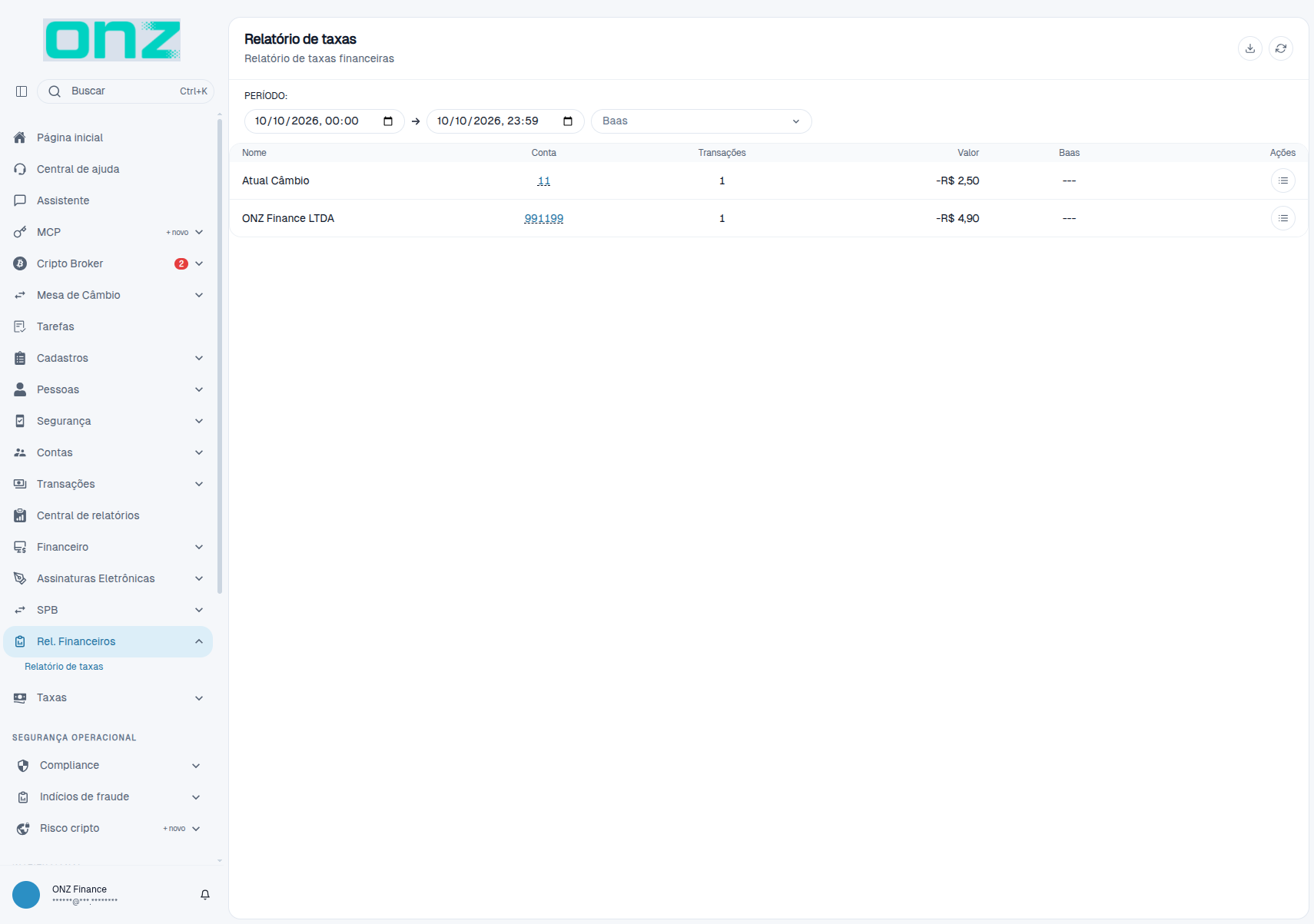Open the notifications bell icon
Screen dimensions: 1314x924
coord(205,895)
